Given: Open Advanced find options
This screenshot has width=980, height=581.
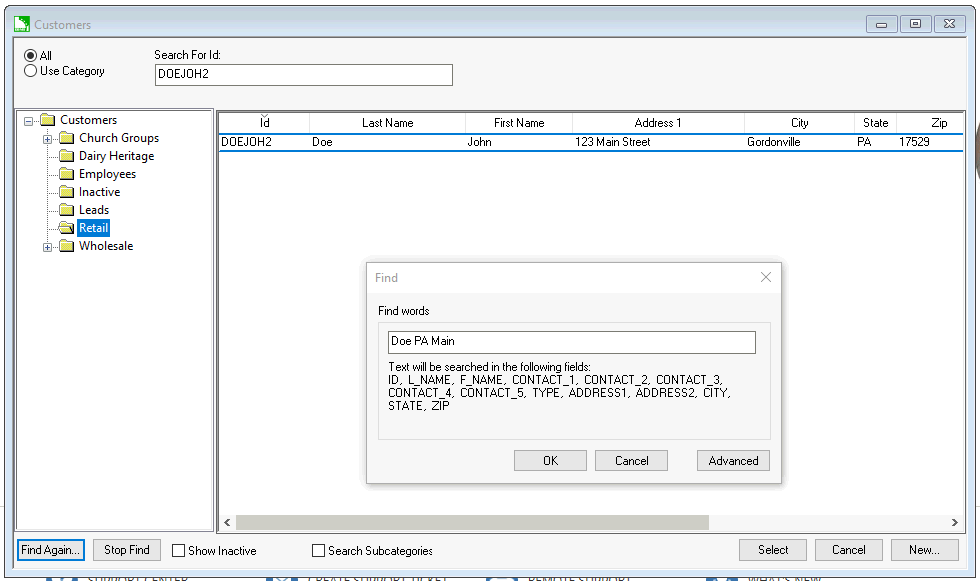Looking at the screenshot, I should pyautogui.click(x=733, y=461).
